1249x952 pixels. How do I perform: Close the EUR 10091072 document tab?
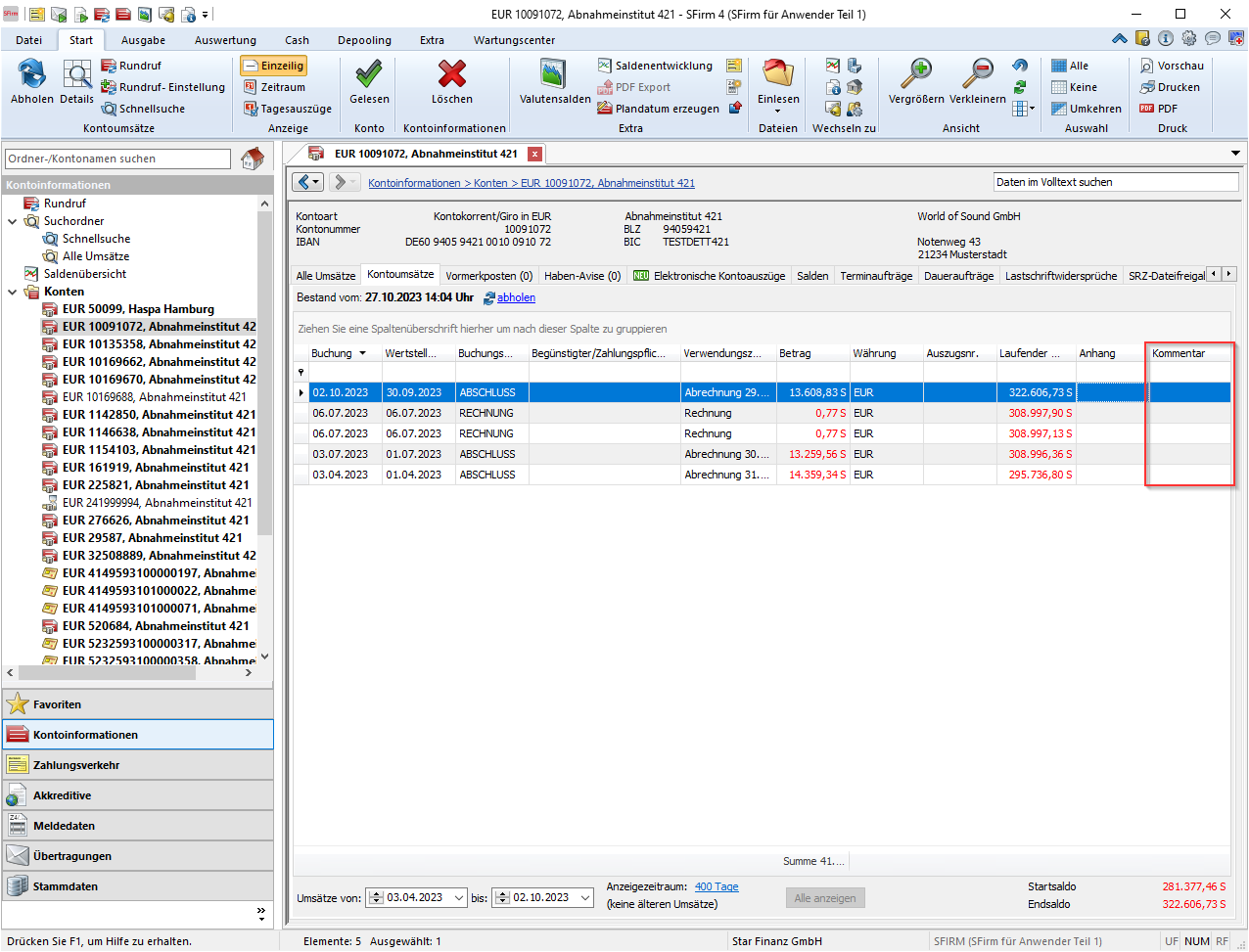[x=534, y=154]
